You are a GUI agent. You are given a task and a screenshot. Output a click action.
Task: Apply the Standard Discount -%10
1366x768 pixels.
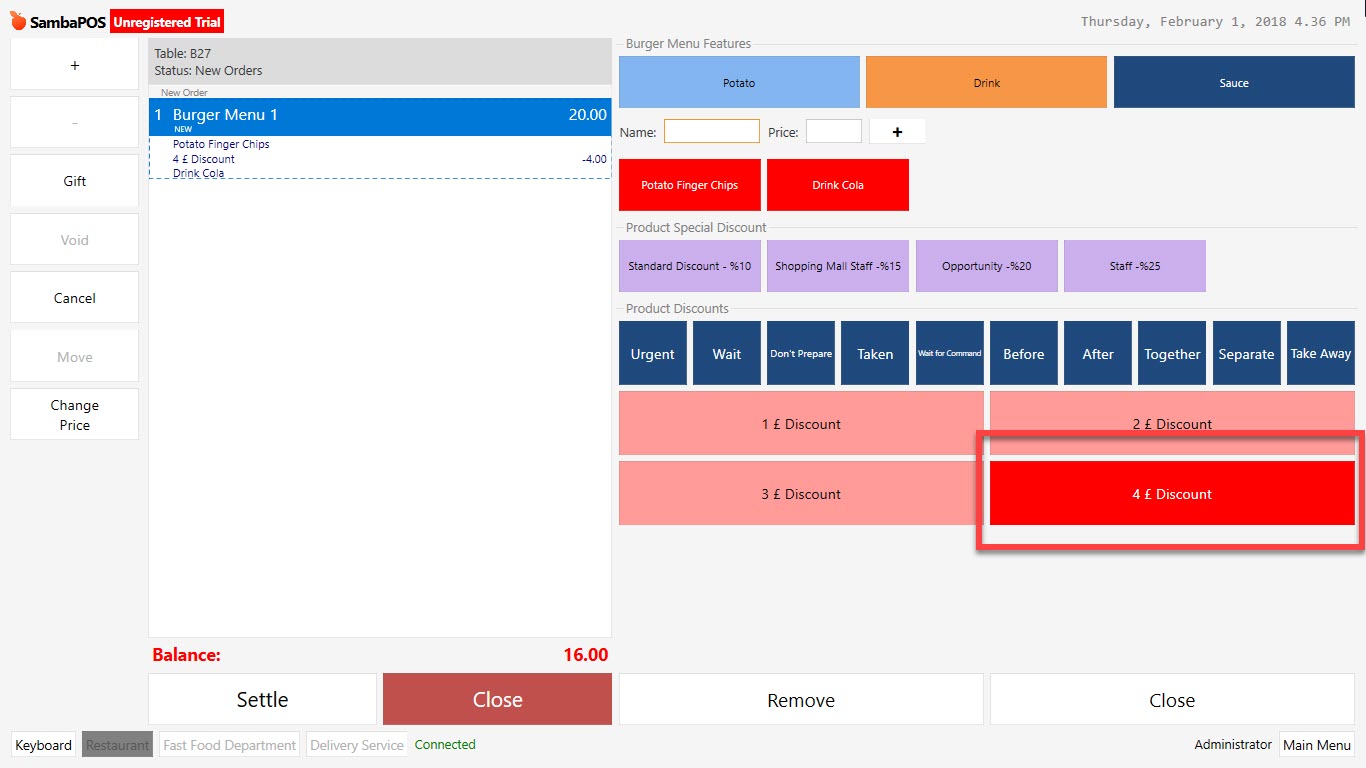(x=689, y=265)
